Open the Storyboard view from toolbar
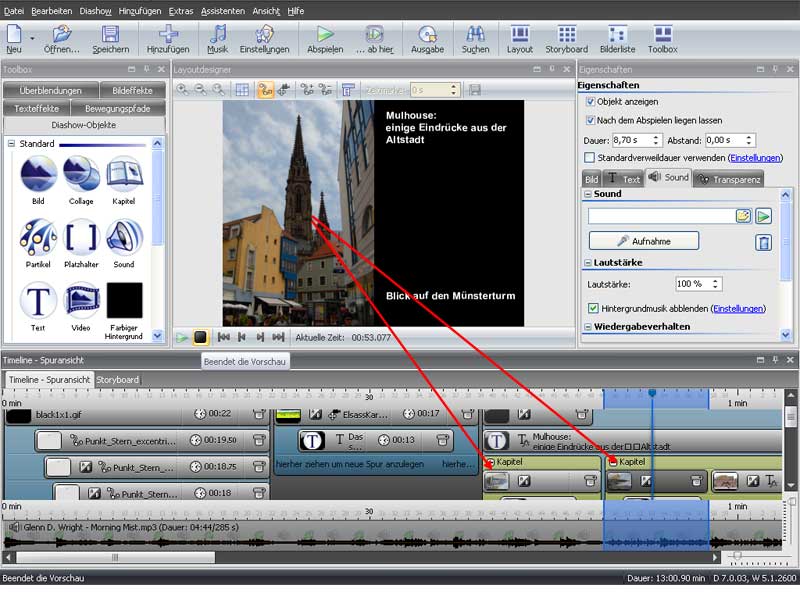The image size is (800, 600). [x=566, y=38]
